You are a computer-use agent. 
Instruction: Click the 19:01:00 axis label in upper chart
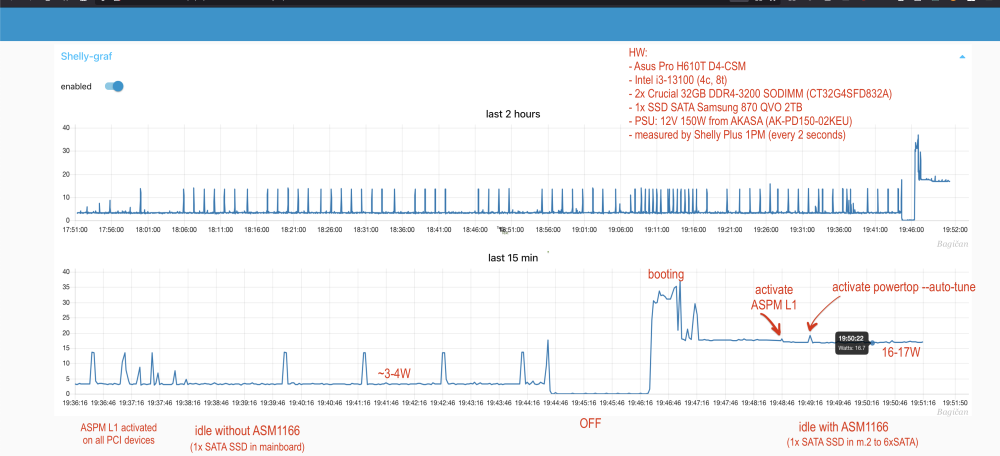584,230
